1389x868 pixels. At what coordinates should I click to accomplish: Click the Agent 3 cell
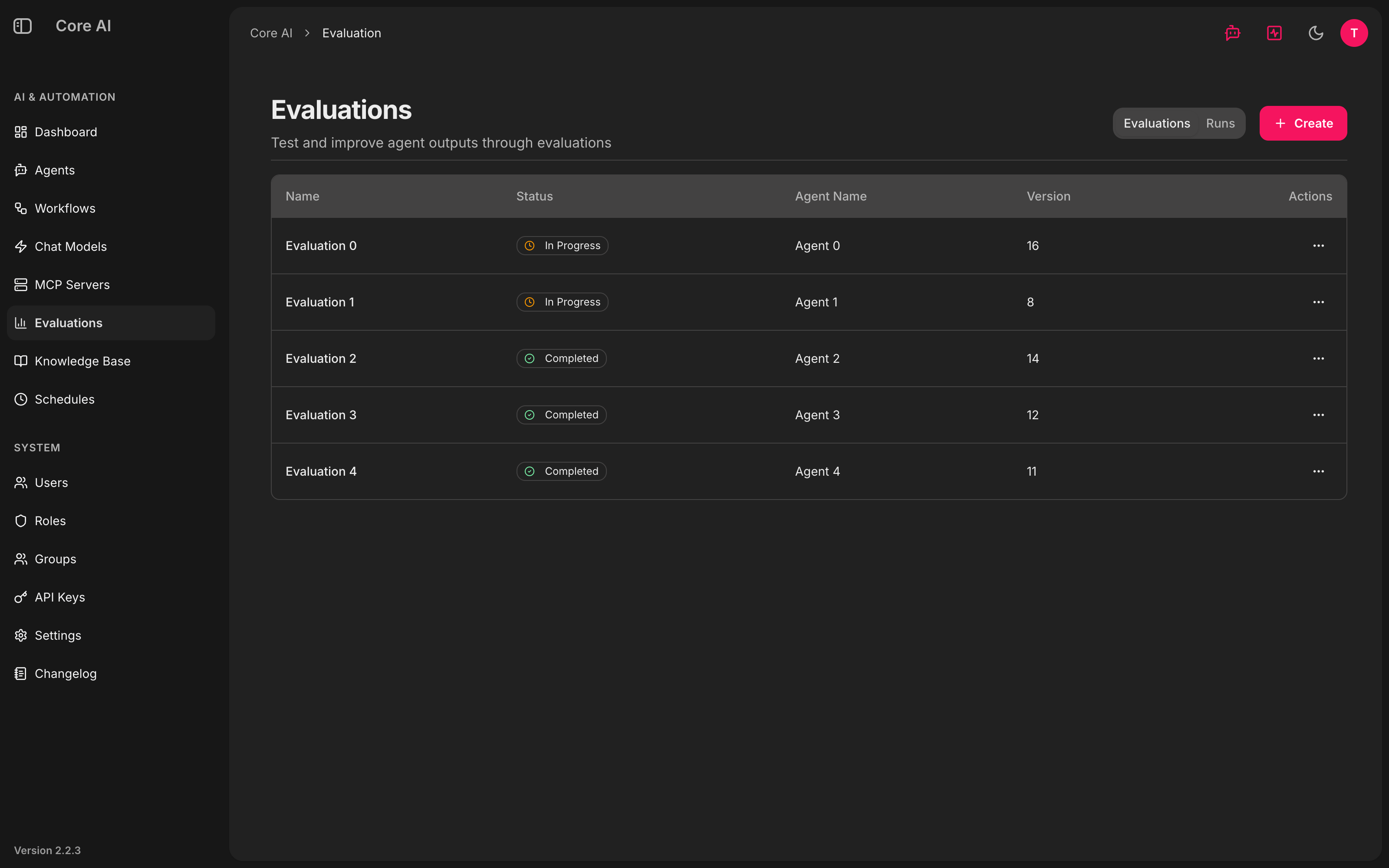pos(817,415)
